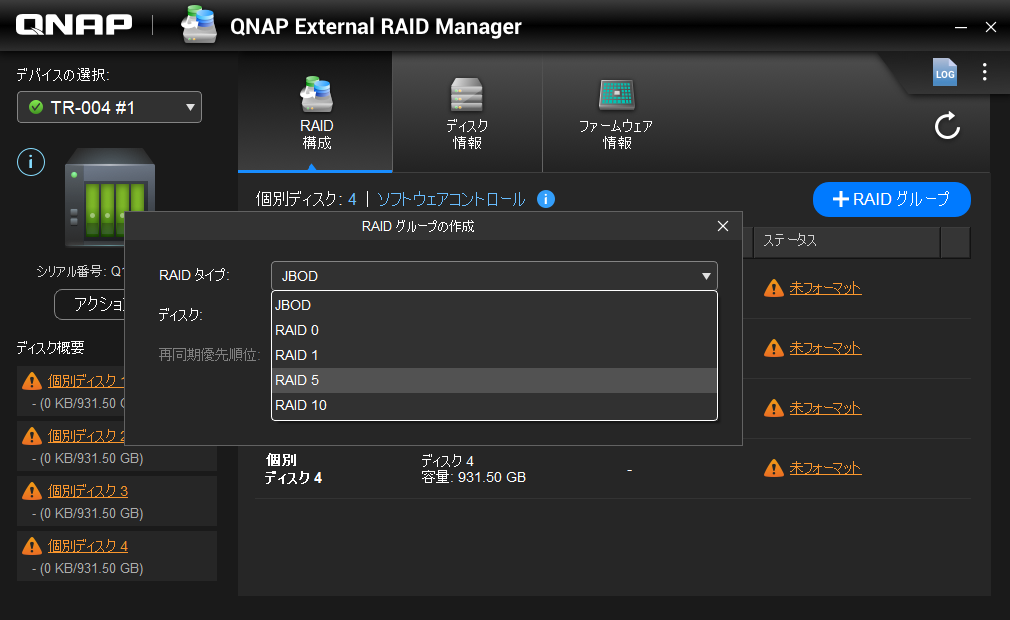This screenshot has width=1010, height=620.
Task: Click the device info icon beside NAS image
Action: 31,161
